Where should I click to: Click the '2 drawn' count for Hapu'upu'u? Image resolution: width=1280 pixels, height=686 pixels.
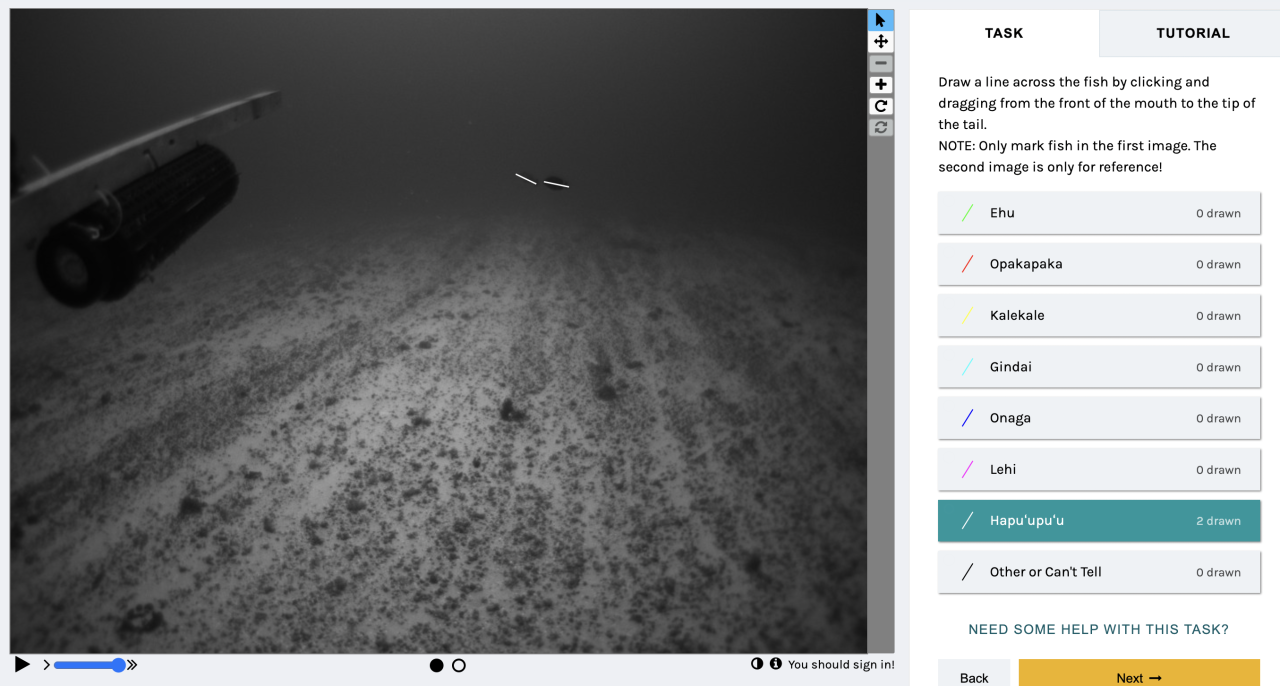point(1218,521)
